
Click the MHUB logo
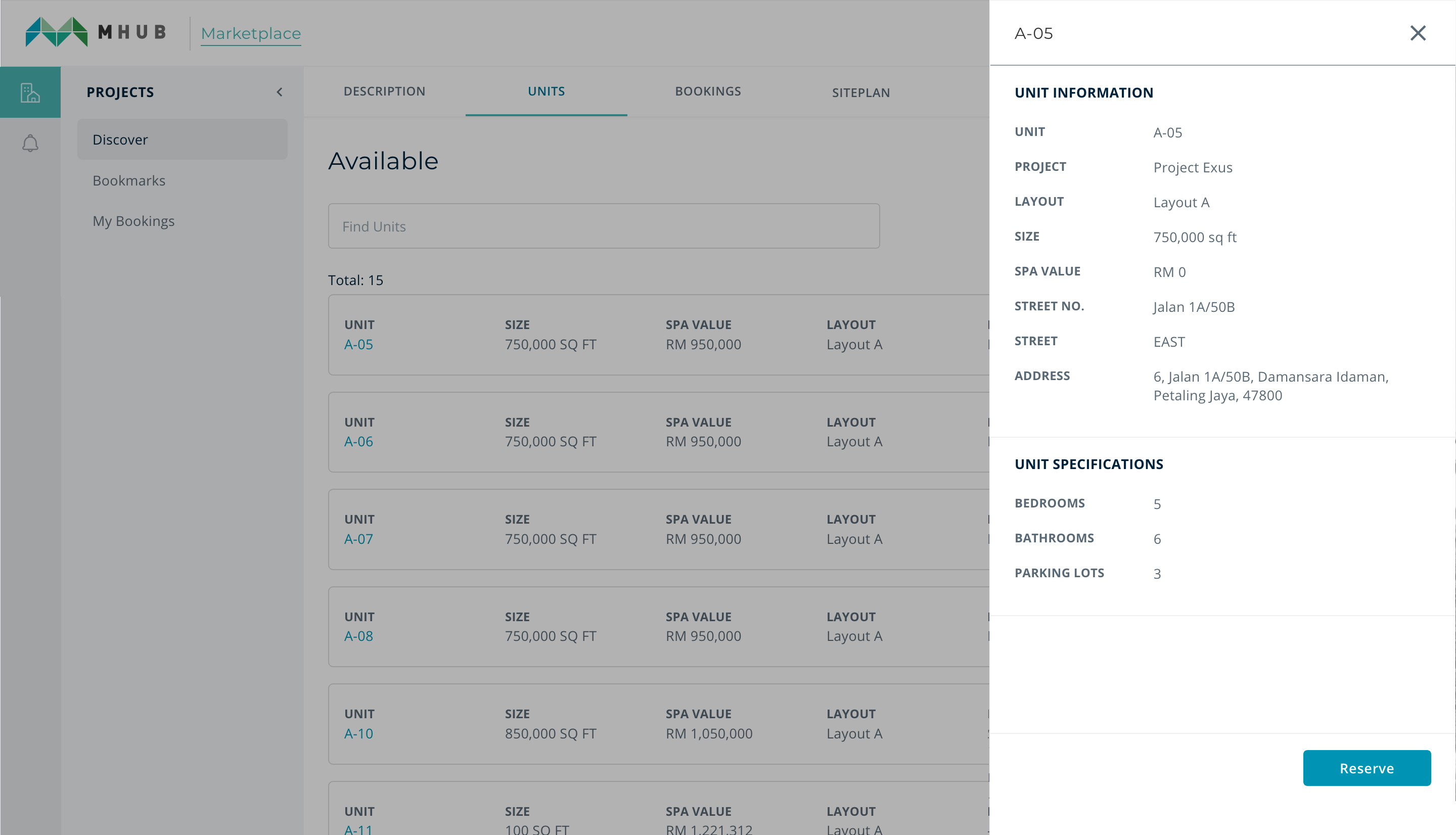(x=96, y=32)
